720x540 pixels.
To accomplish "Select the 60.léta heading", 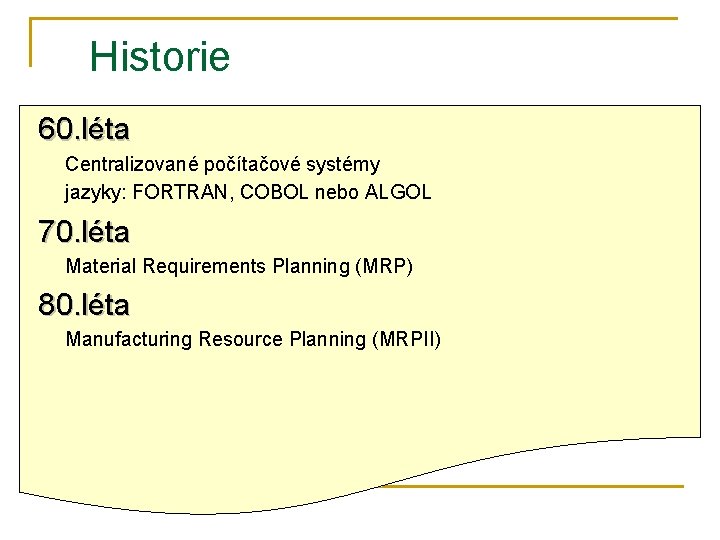I will [84, 129].
